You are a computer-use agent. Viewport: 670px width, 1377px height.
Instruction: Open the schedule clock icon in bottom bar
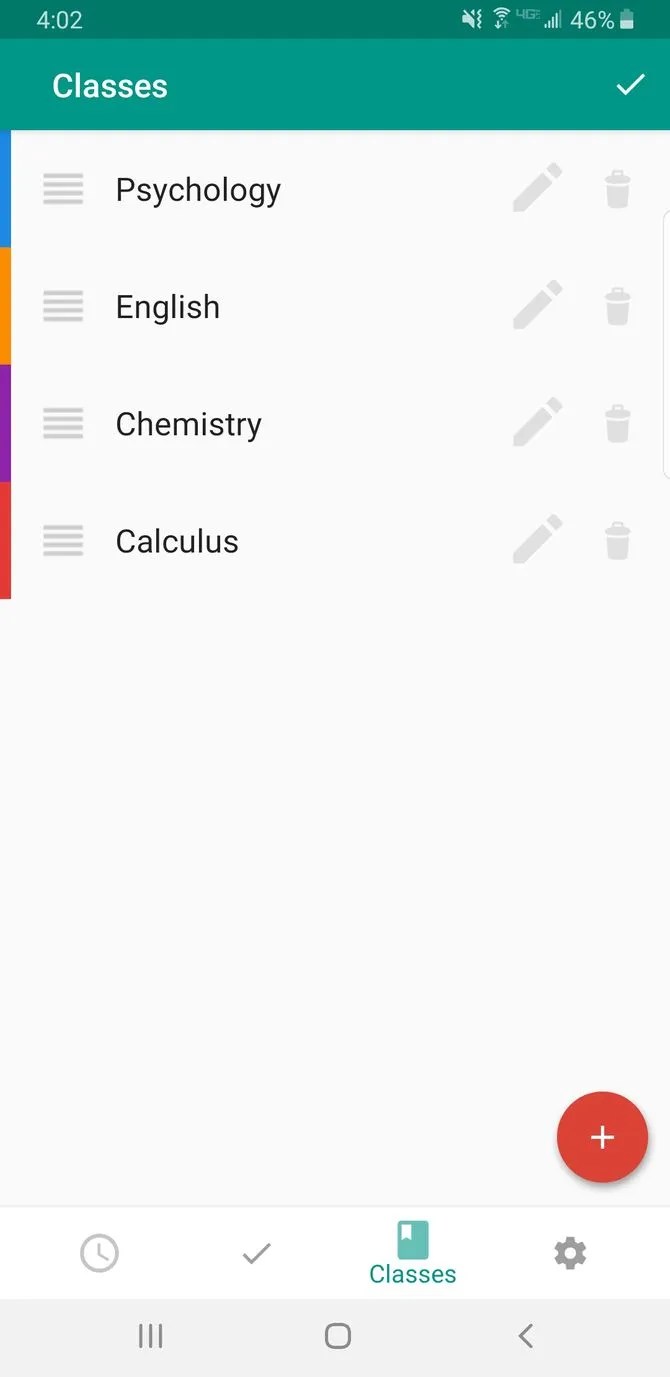[99, 1253]
